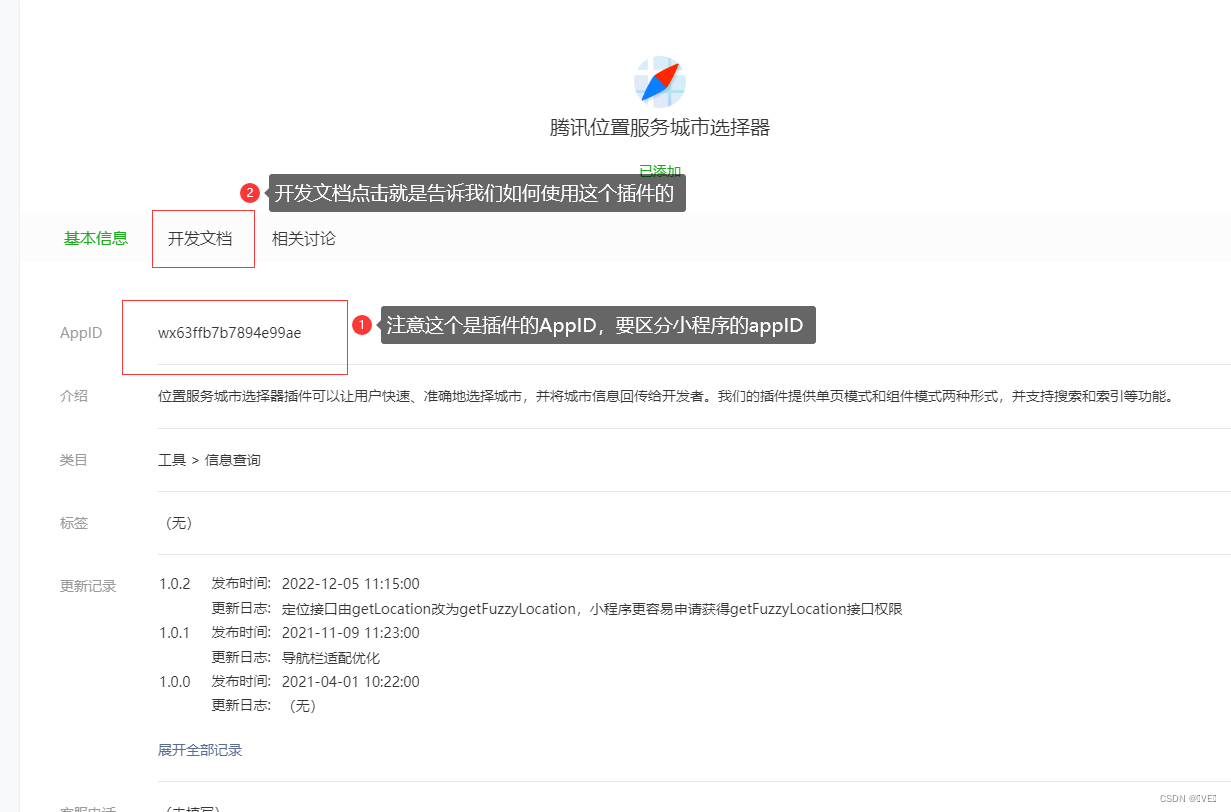Click the 标签 field label
The height and width of the screenshot is (812, 1231).
(74, 523)
